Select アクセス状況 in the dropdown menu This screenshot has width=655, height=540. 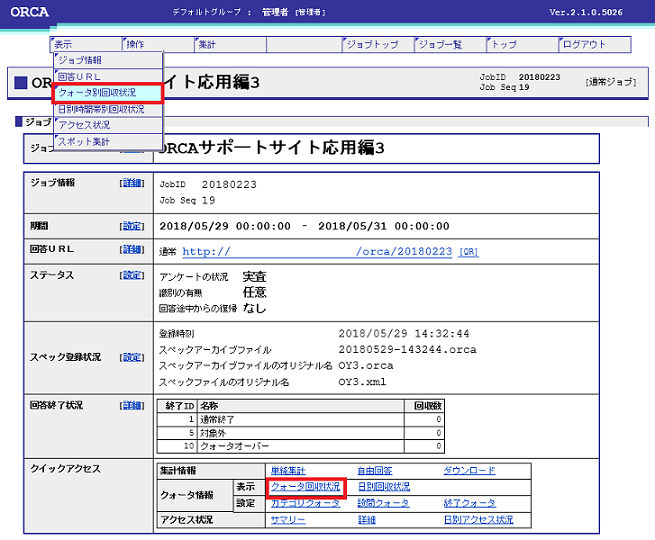click(x=108, y=125)
